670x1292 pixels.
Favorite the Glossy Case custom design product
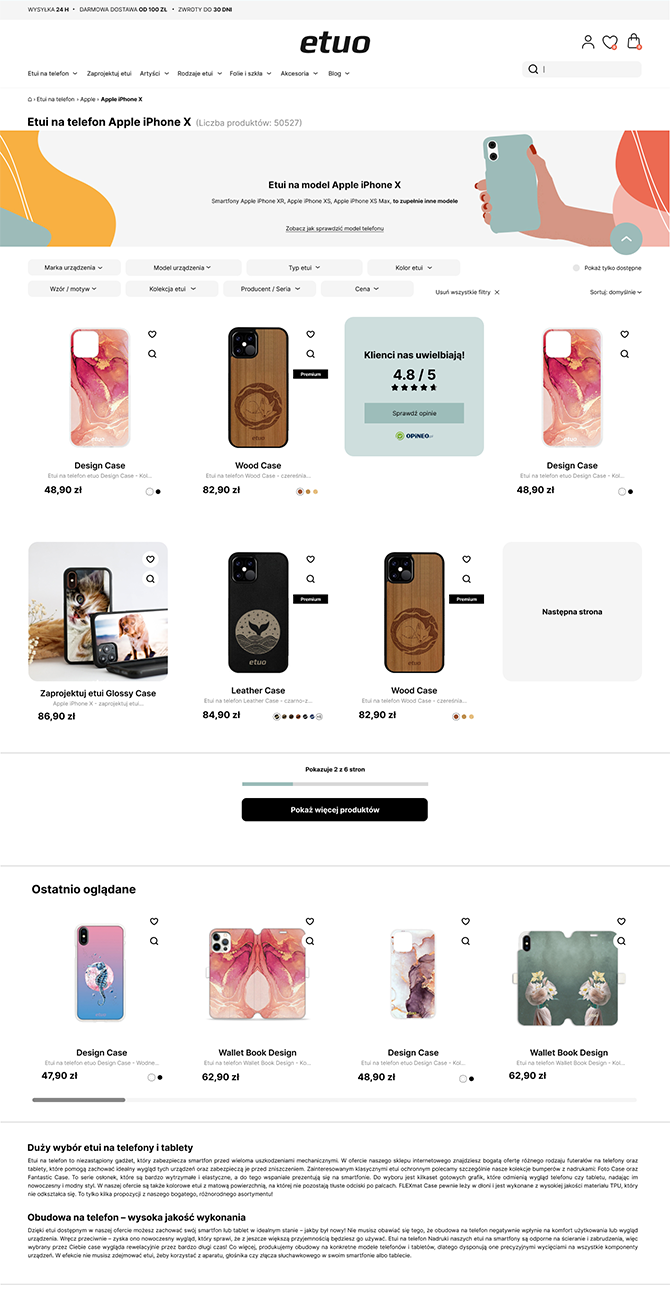pos(152,559)
